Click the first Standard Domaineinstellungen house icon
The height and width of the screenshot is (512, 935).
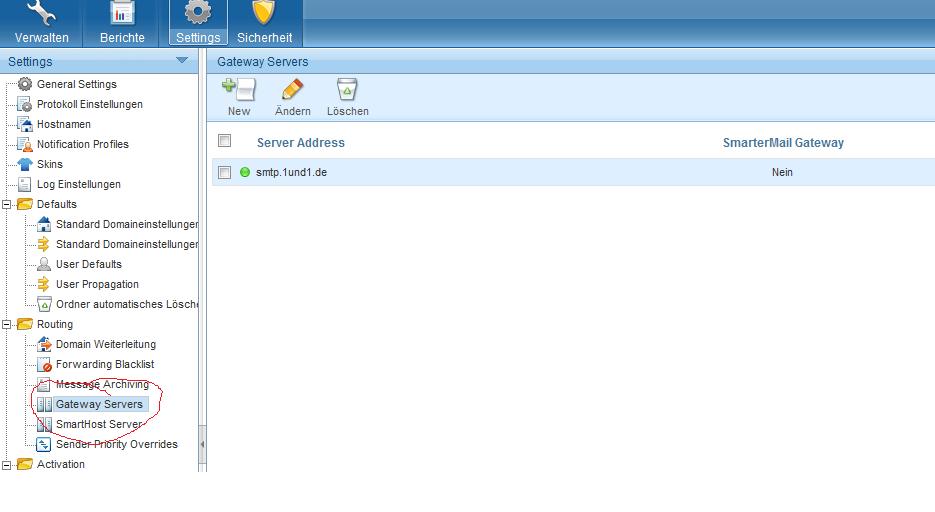pyautogui.click(x=44, y=224)
